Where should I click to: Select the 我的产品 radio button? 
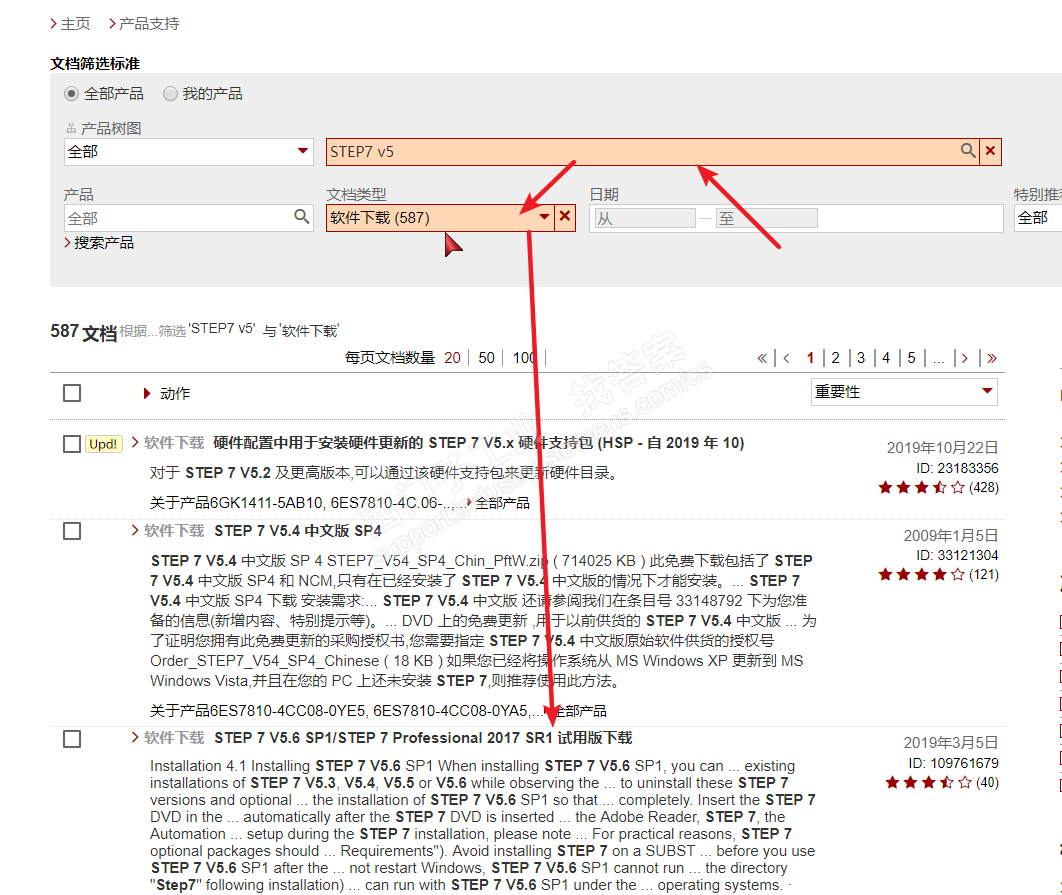click(x=170, y=93)
